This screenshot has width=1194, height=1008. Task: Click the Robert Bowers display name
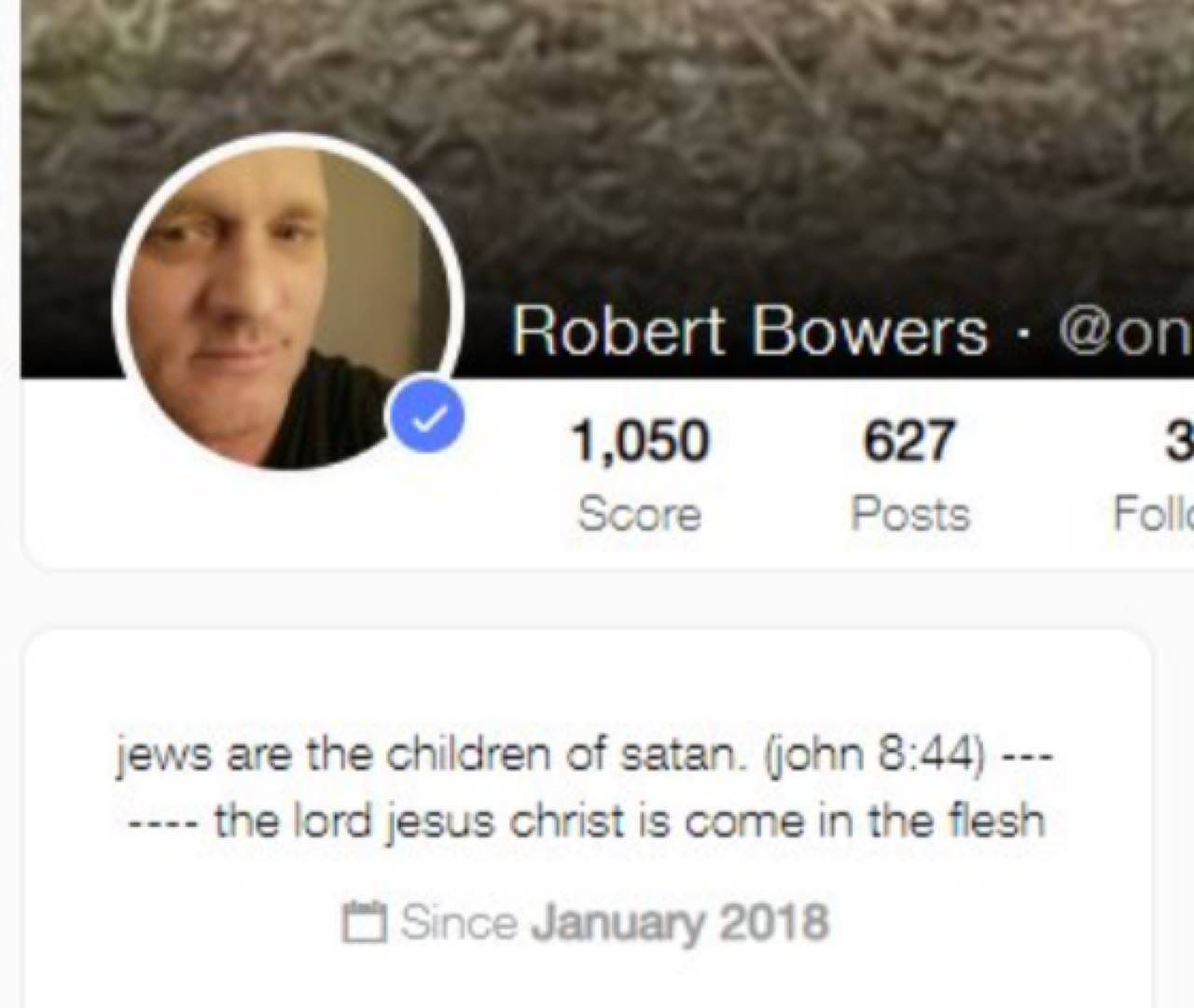(x=749, y=331)
